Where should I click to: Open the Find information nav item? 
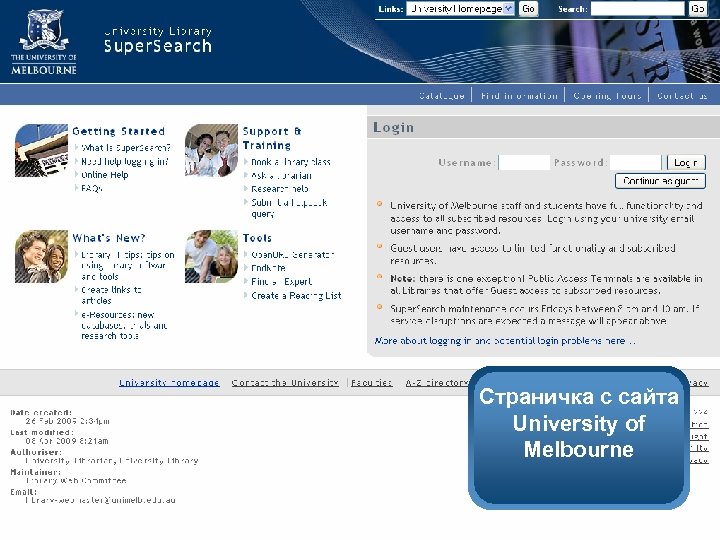coord(519,96)
